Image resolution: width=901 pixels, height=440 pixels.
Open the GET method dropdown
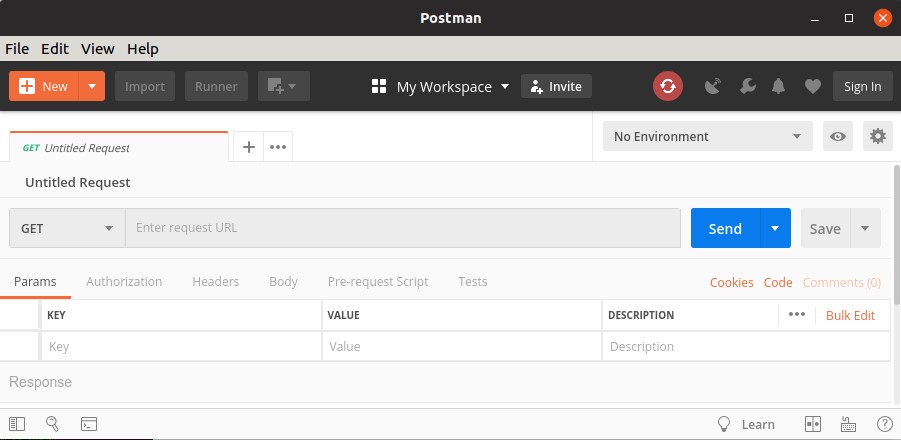67,228
